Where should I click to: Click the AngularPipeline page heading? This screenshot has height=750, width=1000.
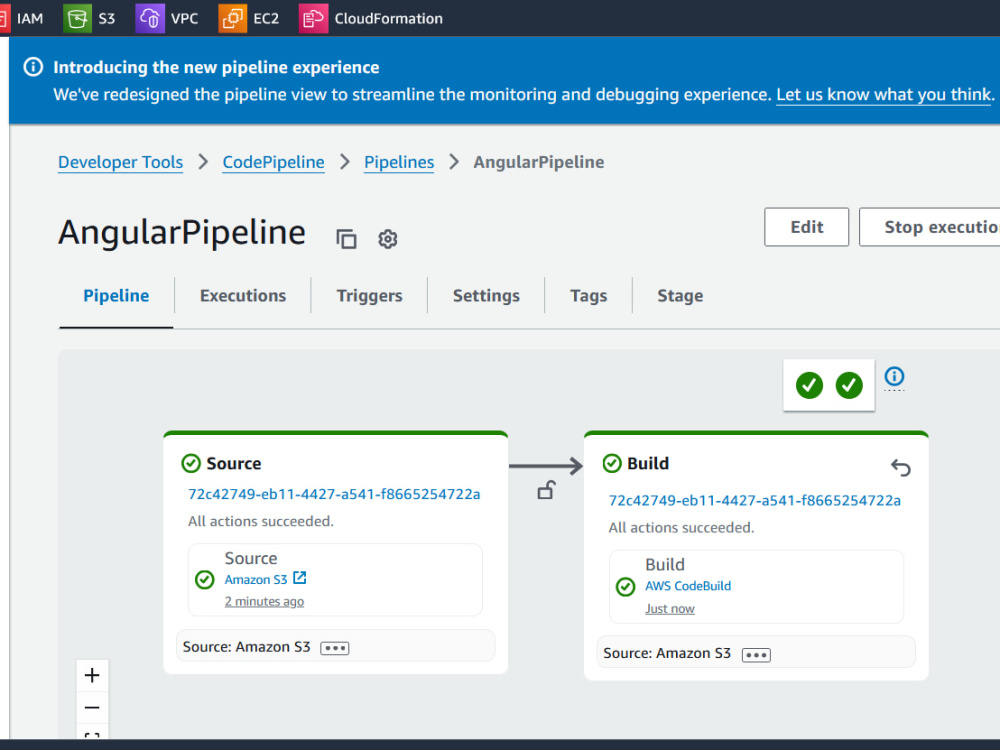tap(182, 232)
